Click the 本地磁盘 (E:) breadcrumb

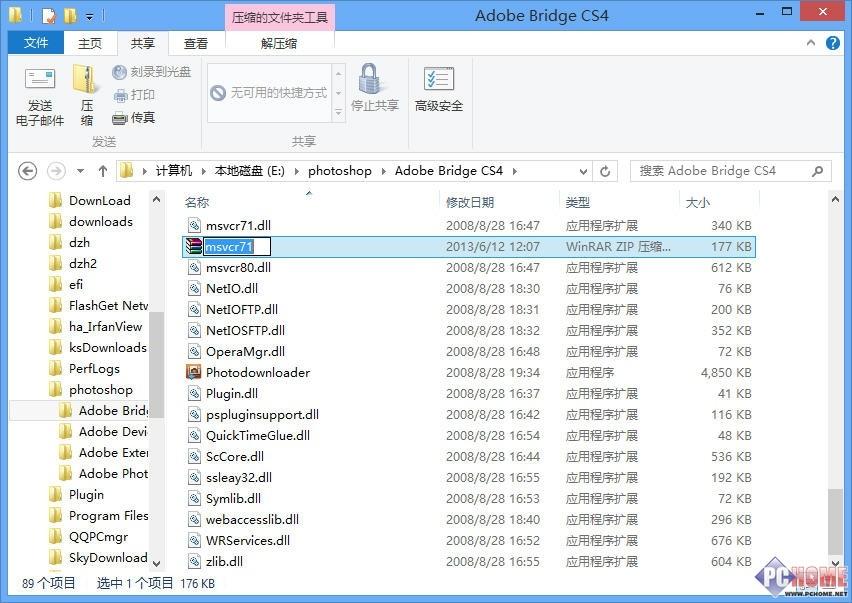[x=249, y=171]
